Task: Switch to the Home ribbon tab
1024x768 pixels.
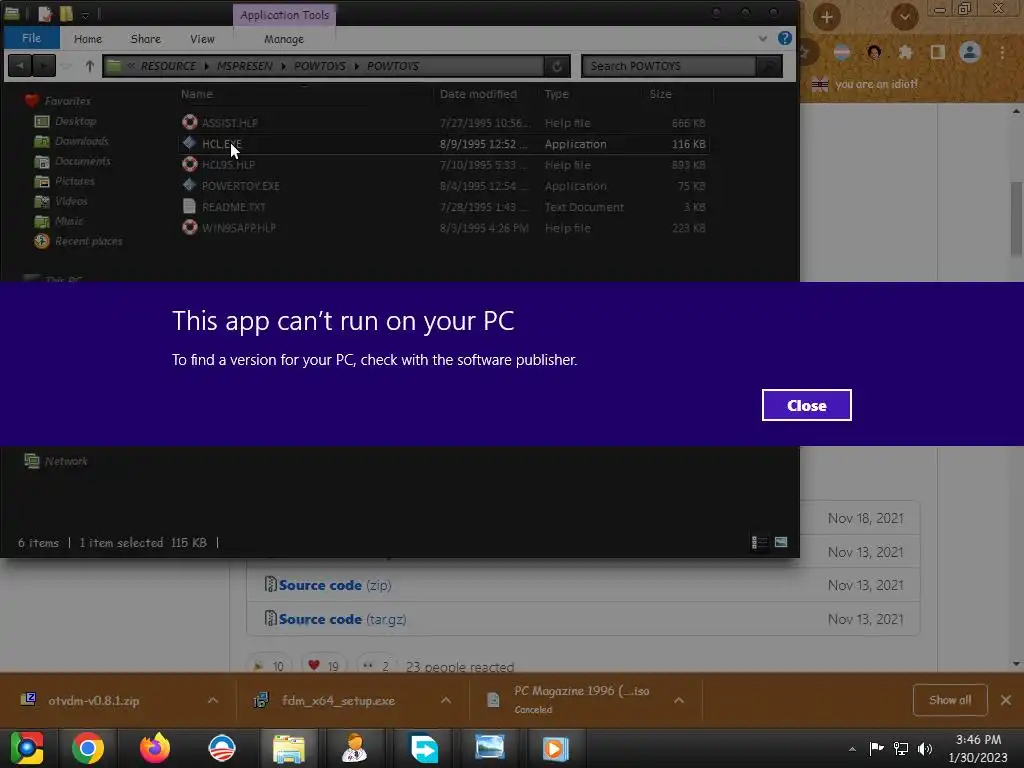Action: coord(88,39)
